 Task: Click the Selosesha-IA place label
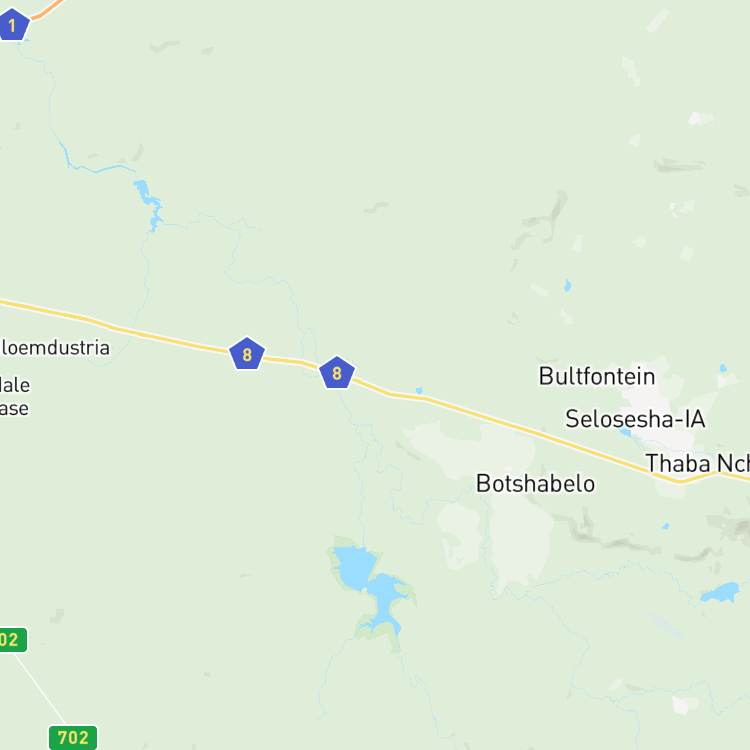point(635,419)
